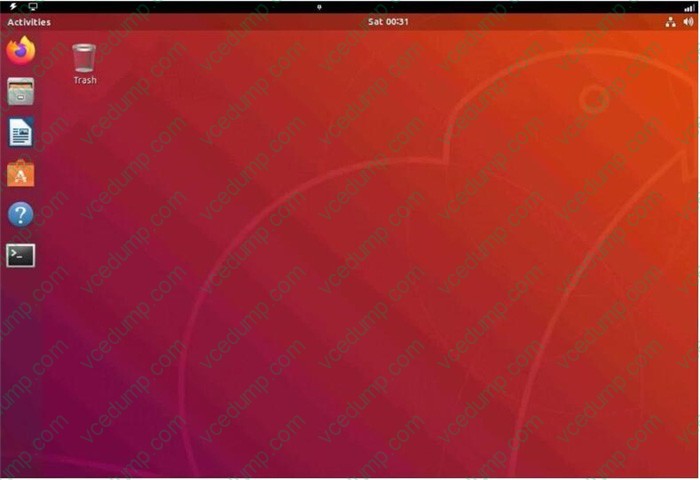Click the network connection icon in top bar
The image size is (700, 480).
[x=670, y=21]
